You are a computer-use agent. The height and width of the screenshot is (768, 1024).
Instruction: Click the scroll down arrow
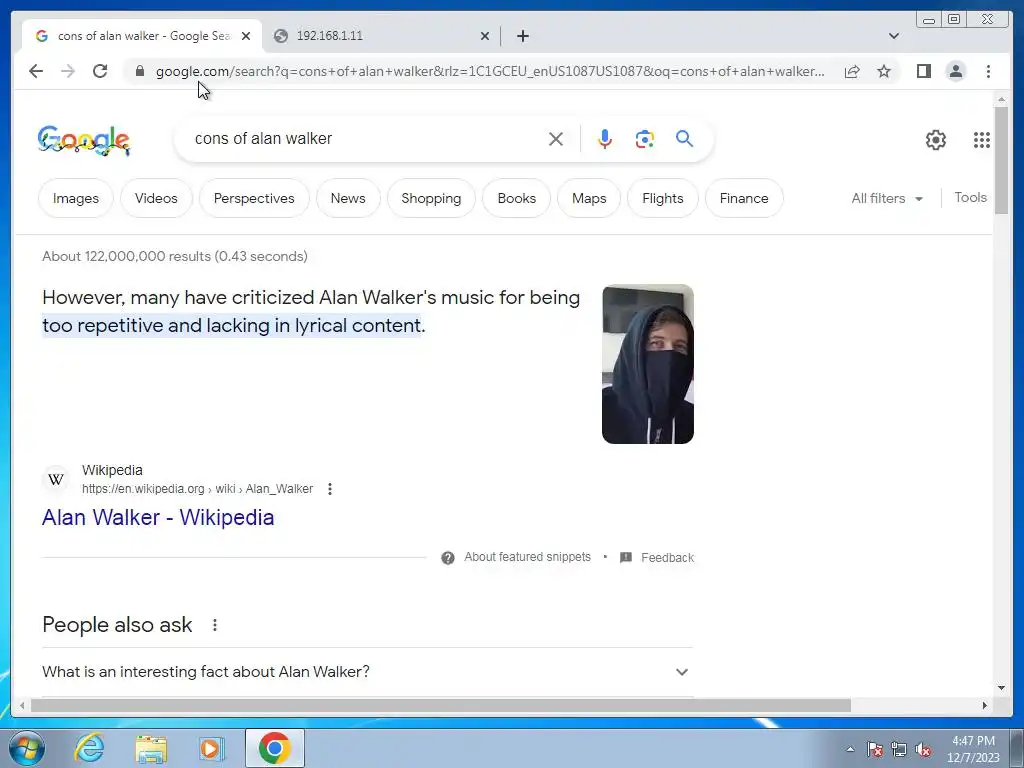pos(1001,687)
